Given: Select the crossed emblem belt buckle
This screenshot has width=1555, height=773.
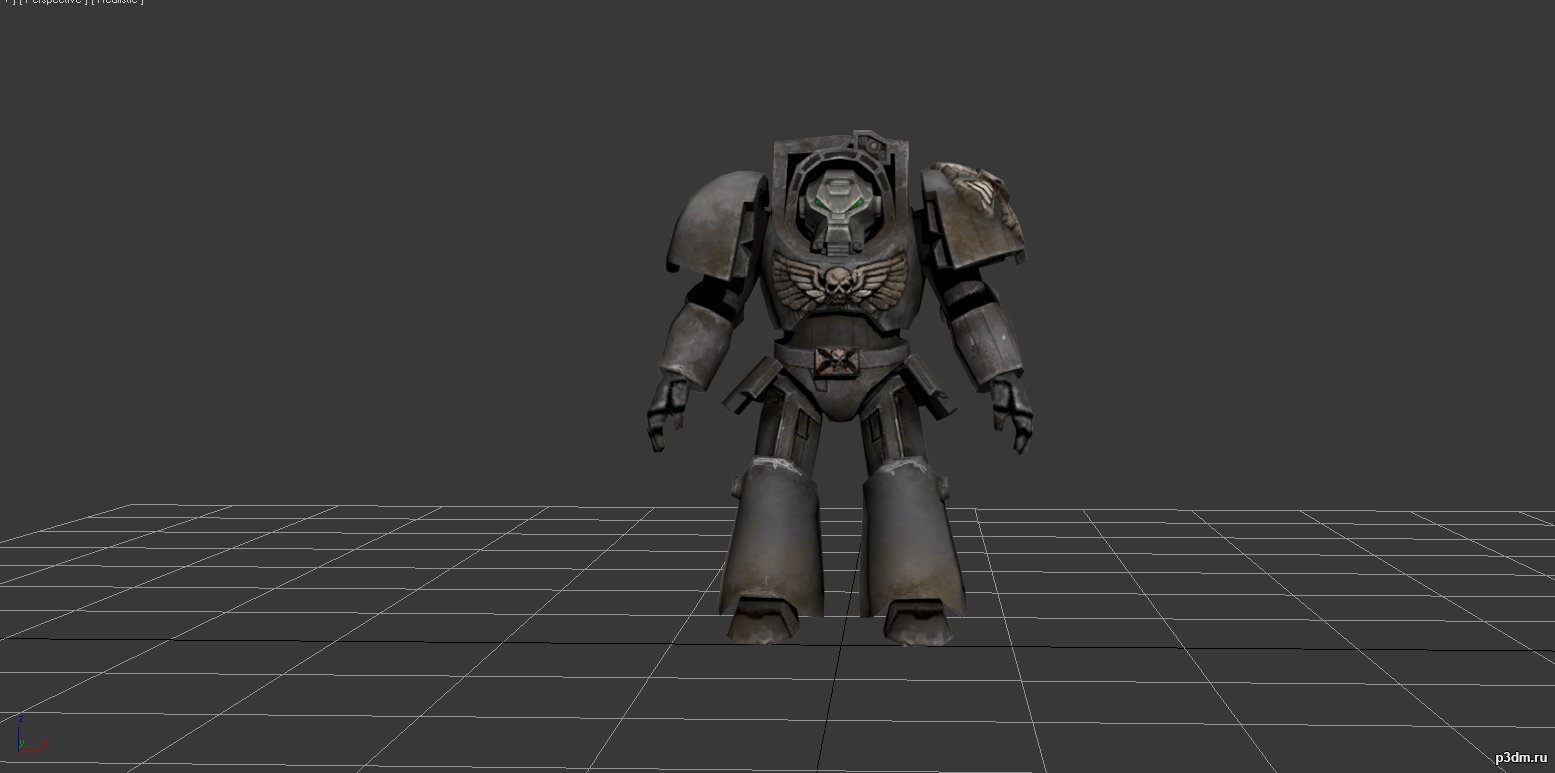Looking at the screenshot, I should click(x=834, y=361).
